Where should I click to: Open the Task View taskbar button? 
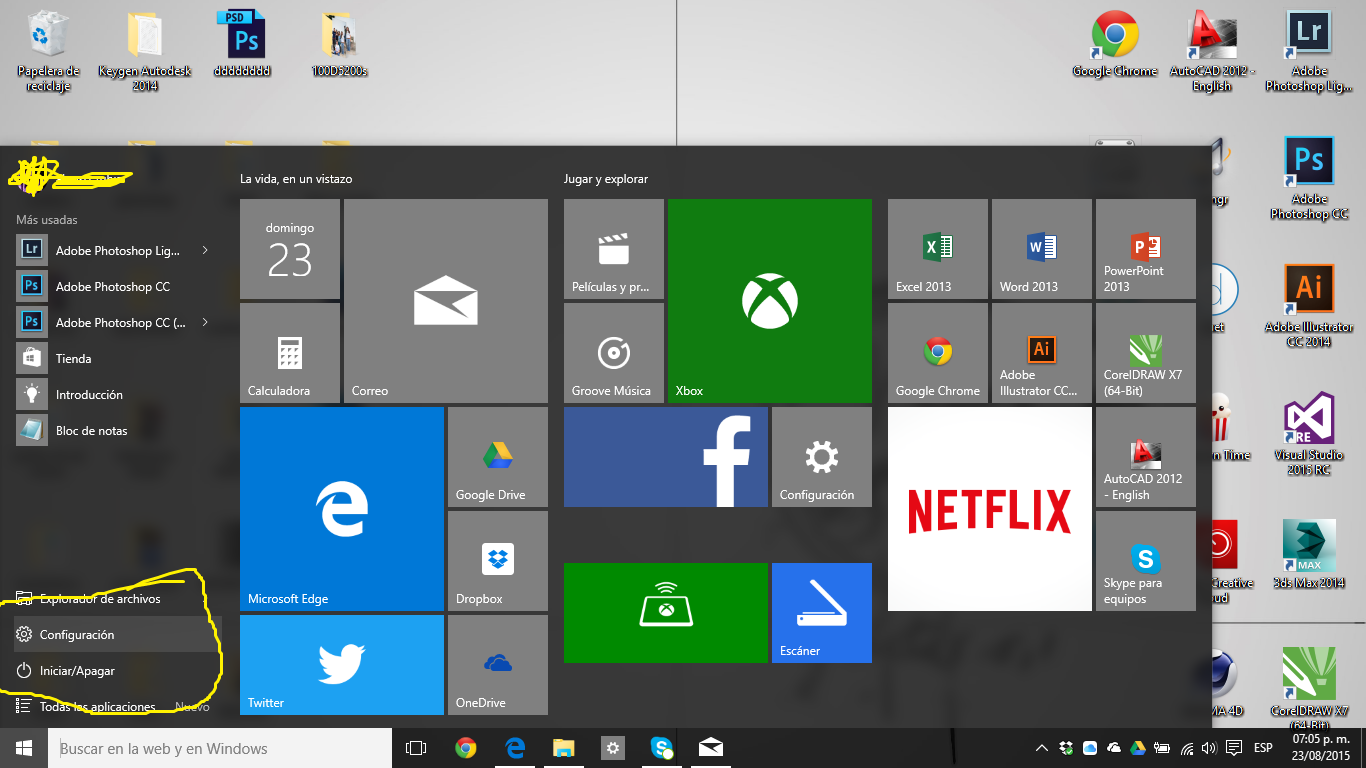click(x=416, y=748)
